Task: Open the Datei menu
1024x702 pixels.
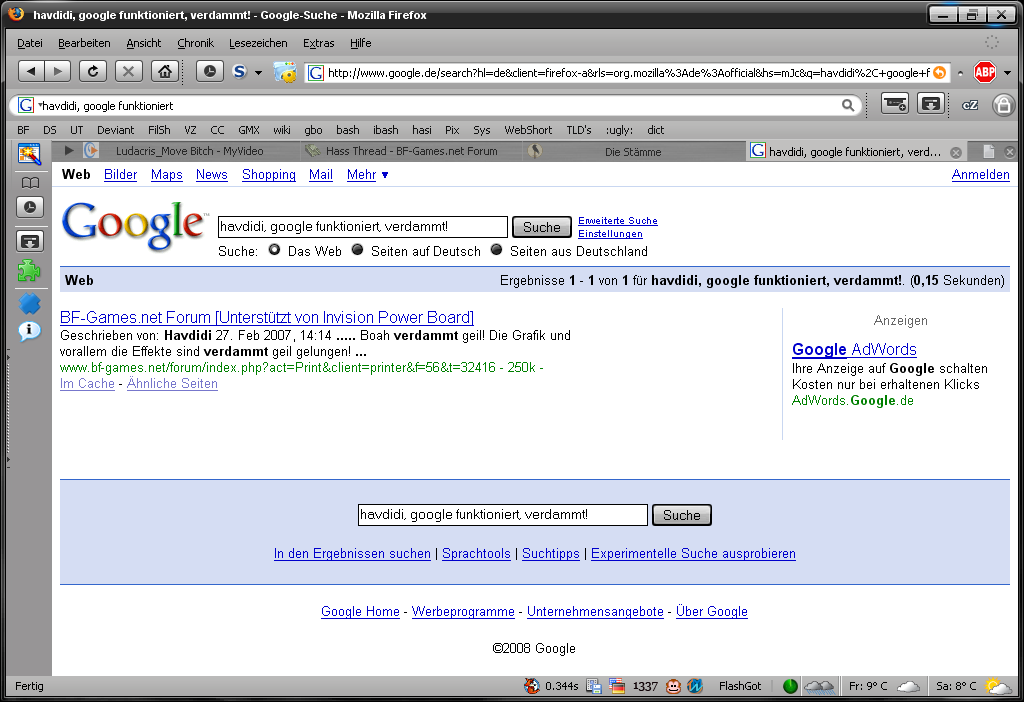Action: point(30,43)
